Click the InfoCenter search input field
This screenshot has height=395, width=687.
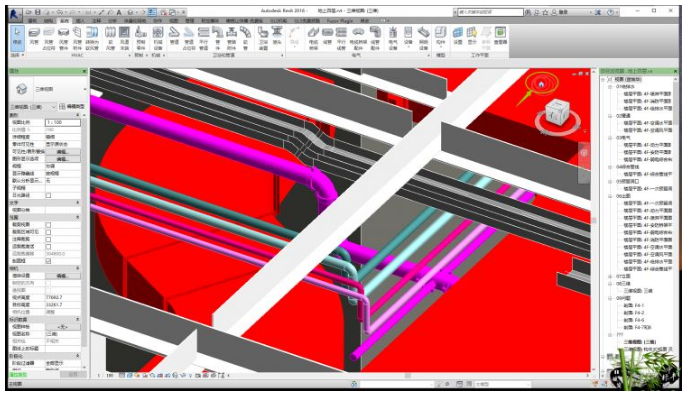pyautogui.click(x=490, y=12)
